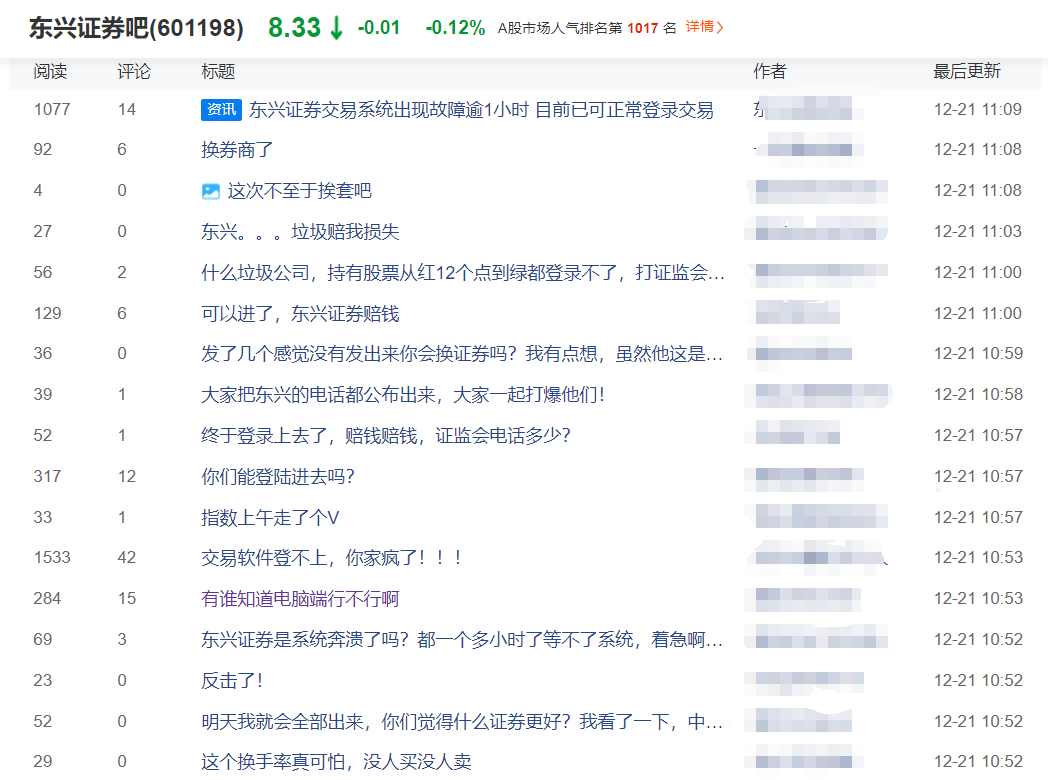Open the post titled 换券商了
Viewport: 1048px width, 780px height.
click(x=237, y=150)
